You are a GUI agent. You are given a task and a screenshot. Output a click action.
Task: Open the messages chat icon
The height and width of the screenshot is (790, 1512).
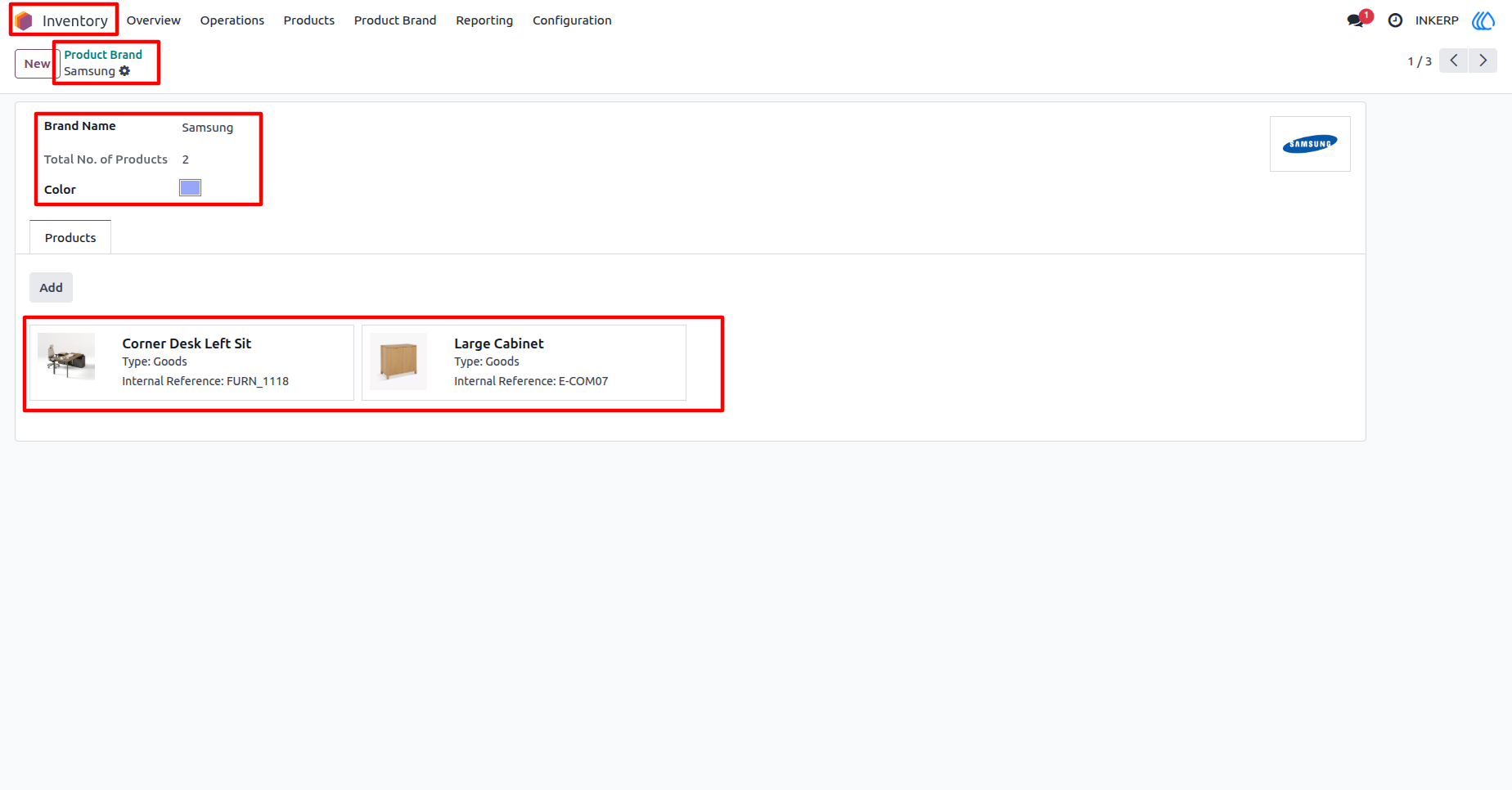[x=1356, y=20]
